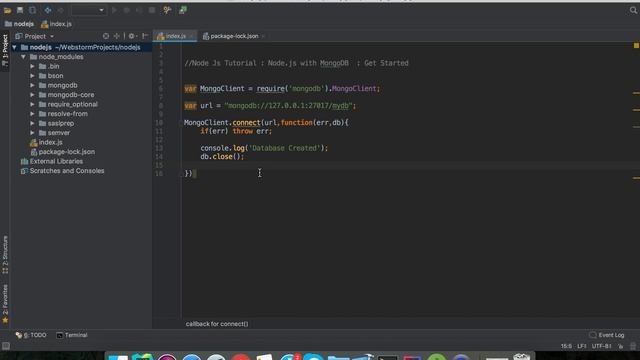Click the tool windows toggle icon at bottom-left corner

click(6, 346)
